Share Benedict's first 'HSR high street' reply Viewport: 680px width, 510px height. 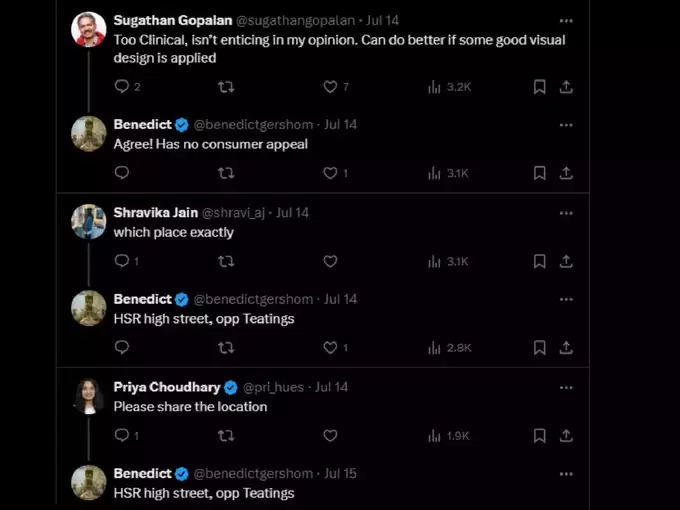(566, 347)
